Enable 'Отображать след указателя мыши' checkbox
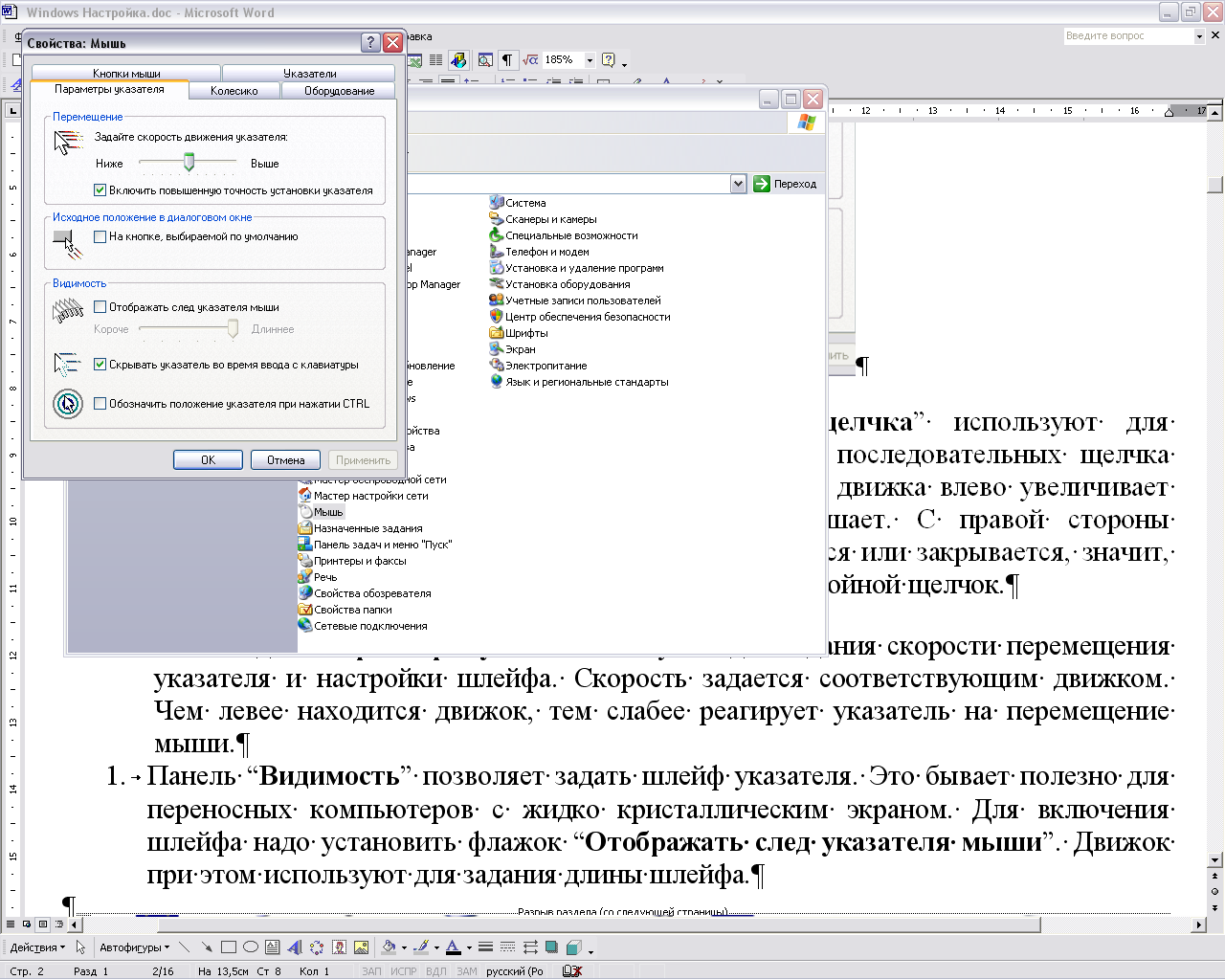 (x=100, y=307)
